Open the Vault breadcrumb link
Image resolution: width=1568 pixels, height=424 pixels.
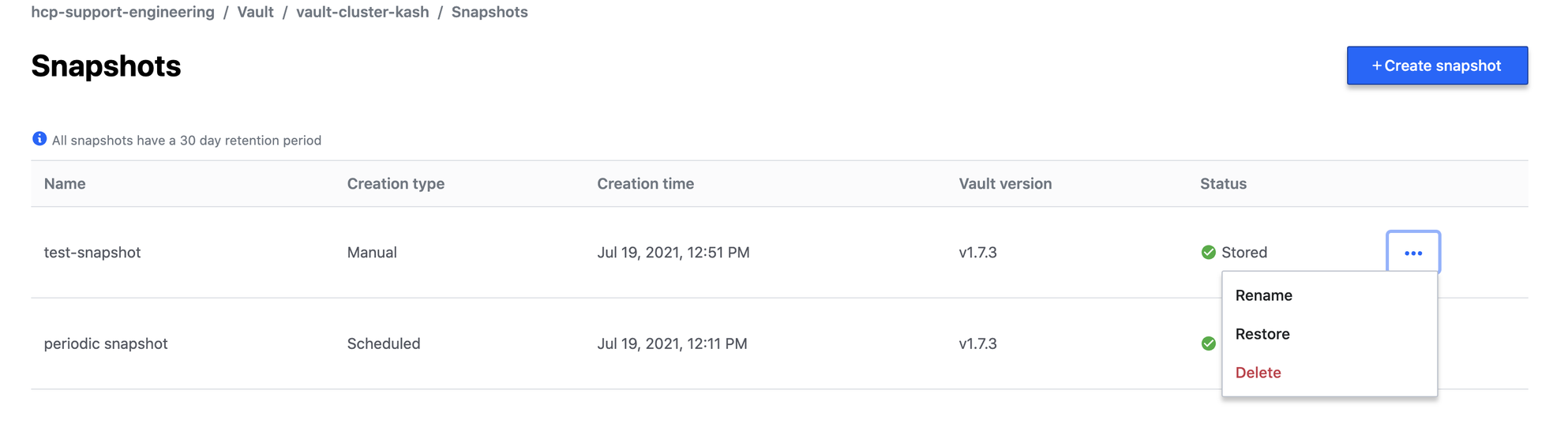(255, 12)
